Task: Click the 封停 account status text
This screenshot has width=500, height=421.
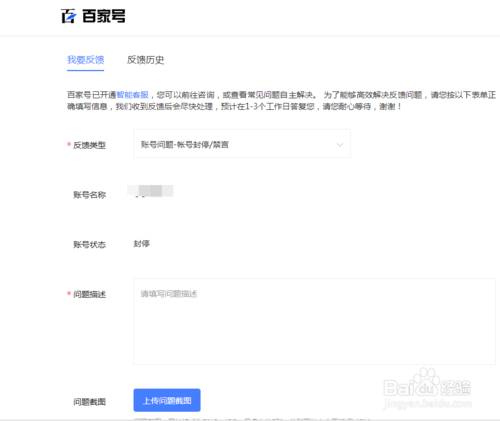Action: click(142, 244)
